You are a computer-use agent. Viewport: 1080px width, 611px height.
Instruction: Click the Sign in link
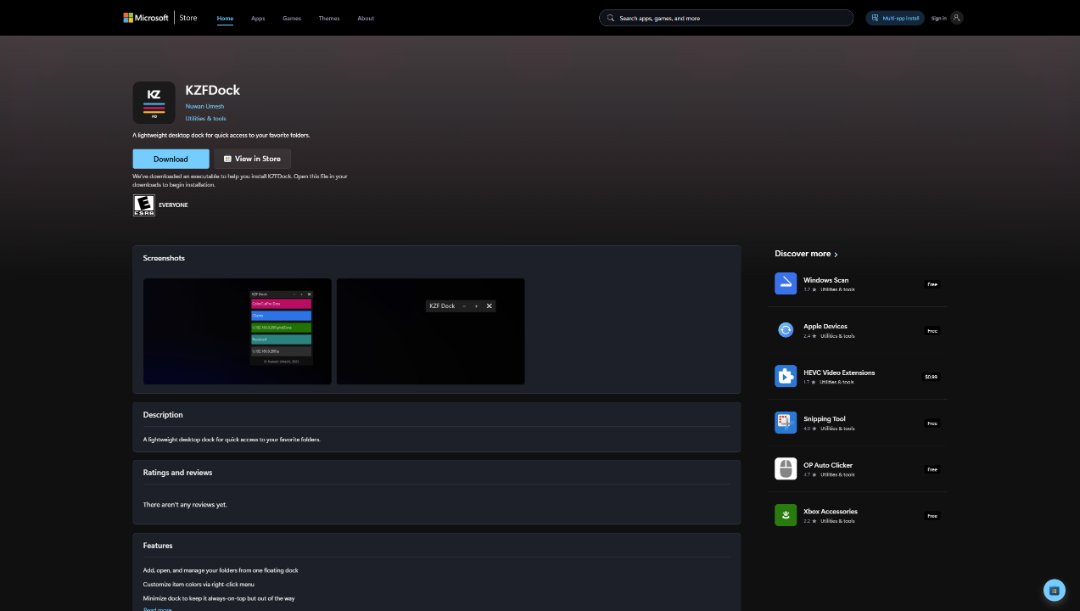point(938,19)
